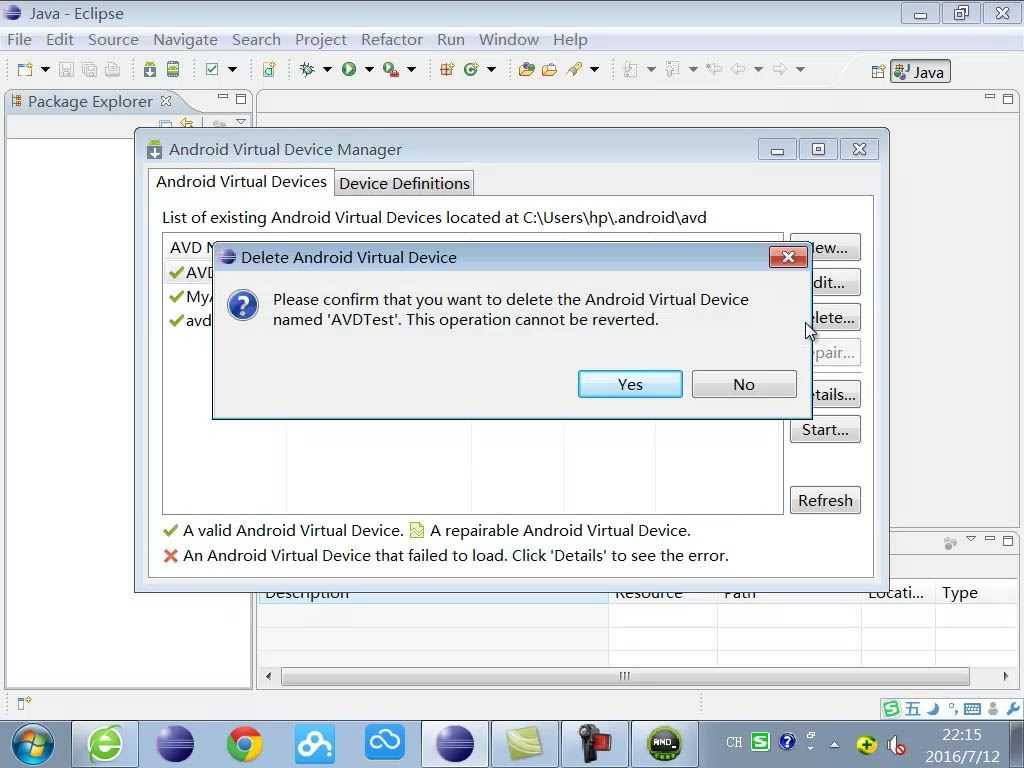Click the Back navigation arrow icon
Viewport: 1024px width, 768px height.
tap(738, 69)
